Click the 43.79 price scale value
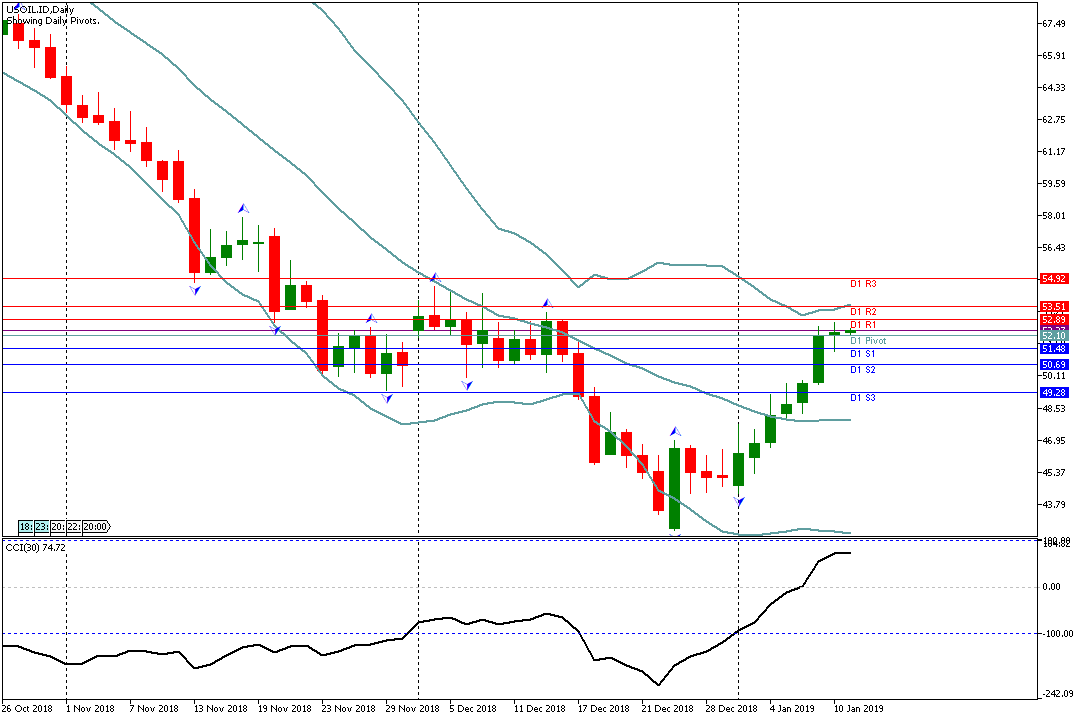The image size is (1080, 720). pyautogui.click(x=1054, y=505)
